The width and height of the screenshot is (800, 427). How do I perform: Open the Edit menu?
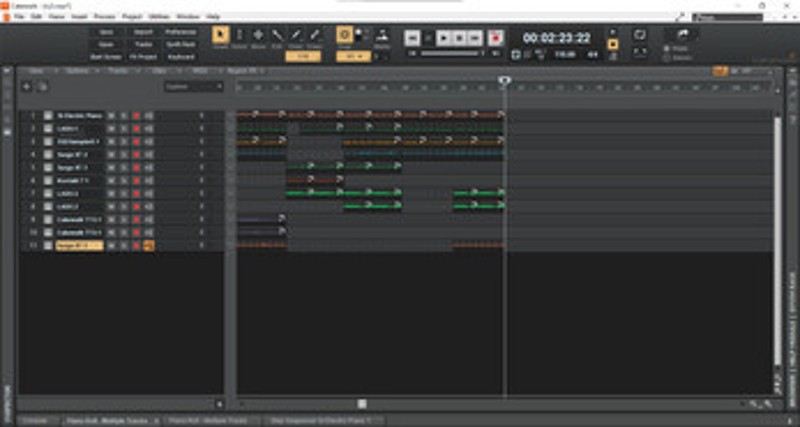point(36,17)
